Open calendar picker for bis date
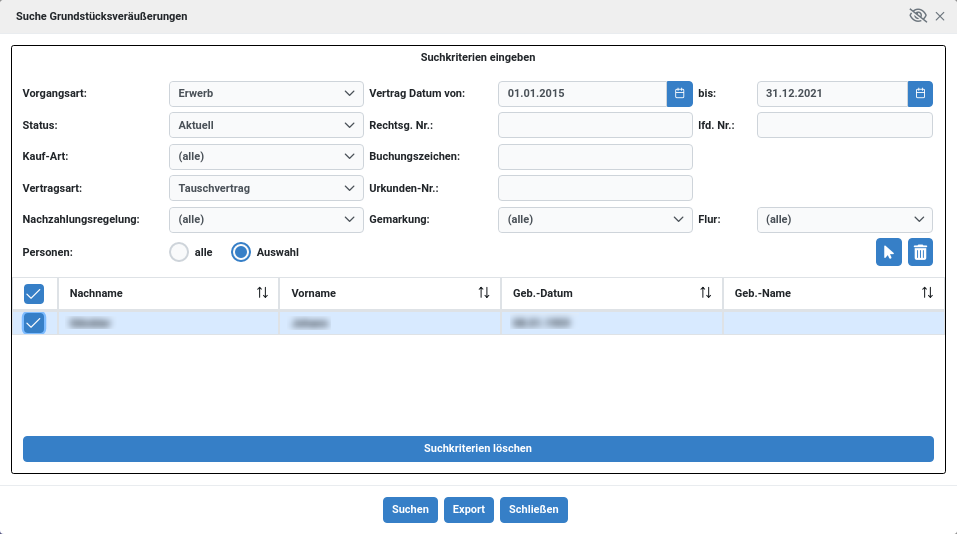 coord(920,94)
